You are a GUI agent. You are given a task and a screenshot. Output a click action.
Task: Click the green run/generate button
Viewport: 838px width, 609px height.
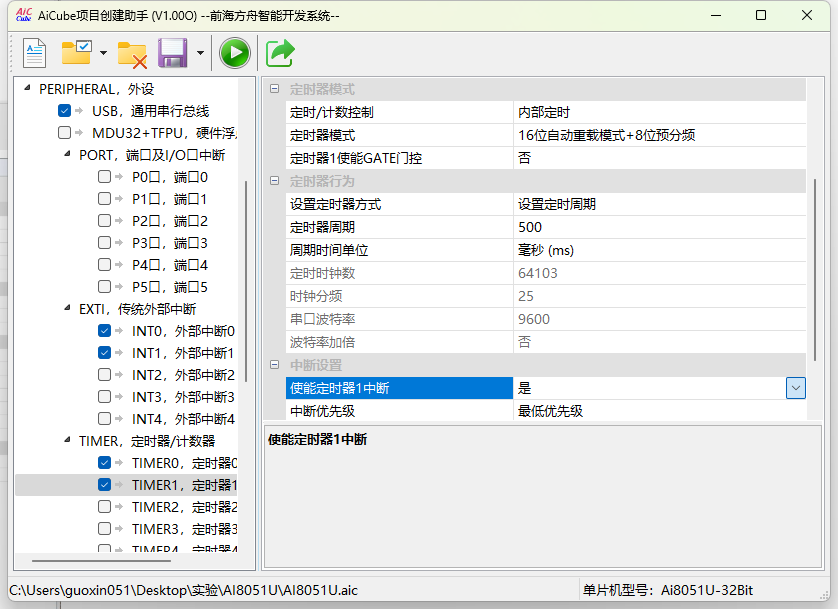pos(235,53)
